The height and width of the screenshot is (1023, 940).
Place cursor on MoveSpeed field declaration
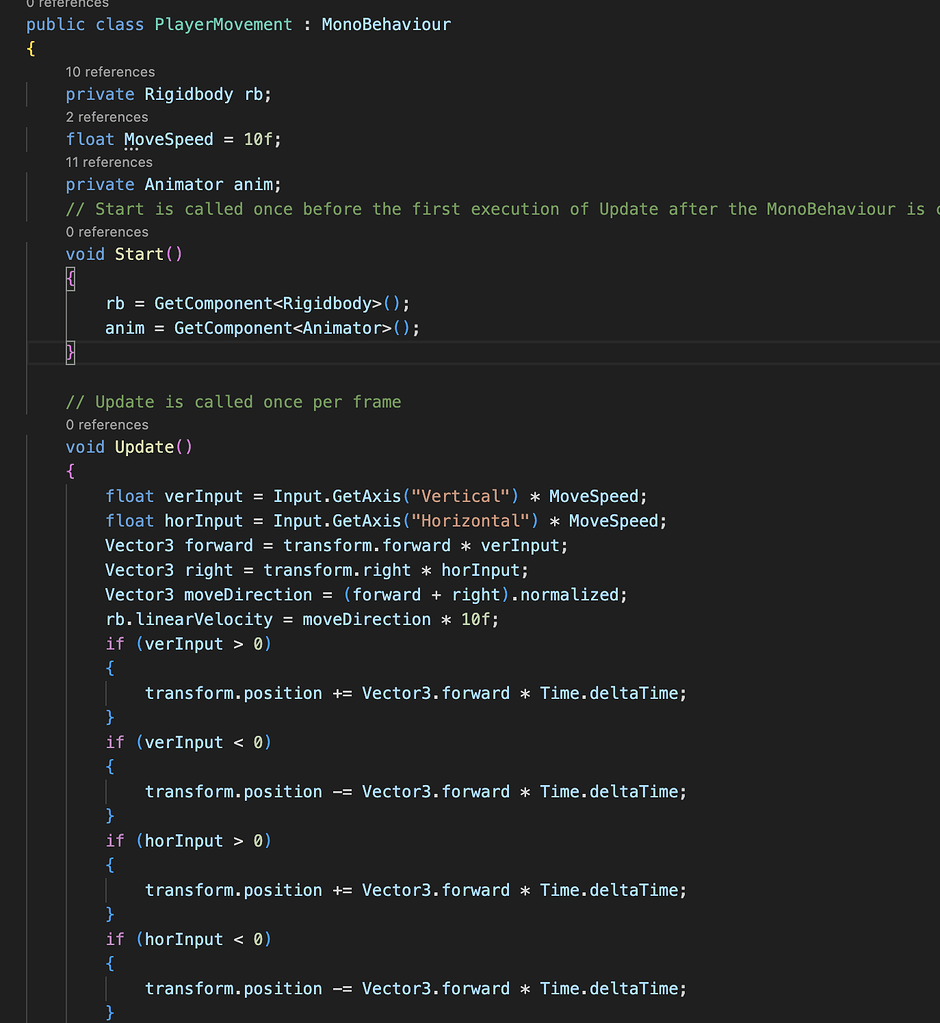(x=169, y=139)
